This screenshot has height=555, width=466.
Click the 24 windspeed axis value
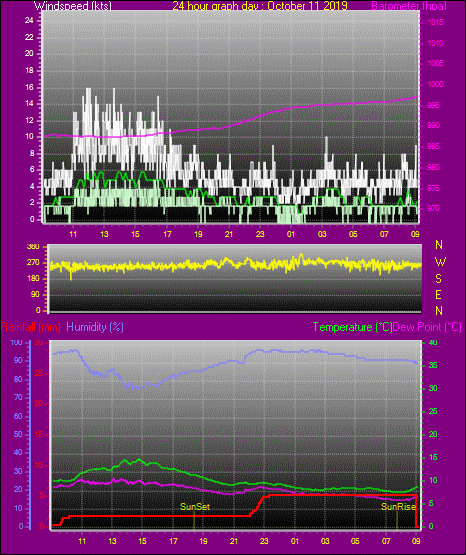point(29,21)
